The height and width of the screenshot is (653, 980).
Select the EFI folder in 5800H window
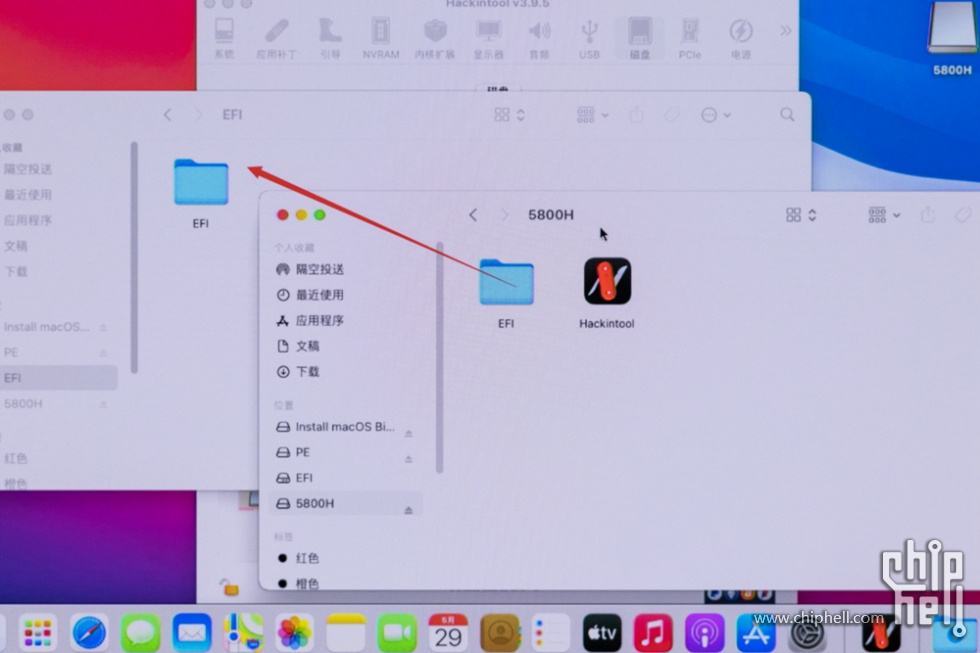tap(506, 293)
